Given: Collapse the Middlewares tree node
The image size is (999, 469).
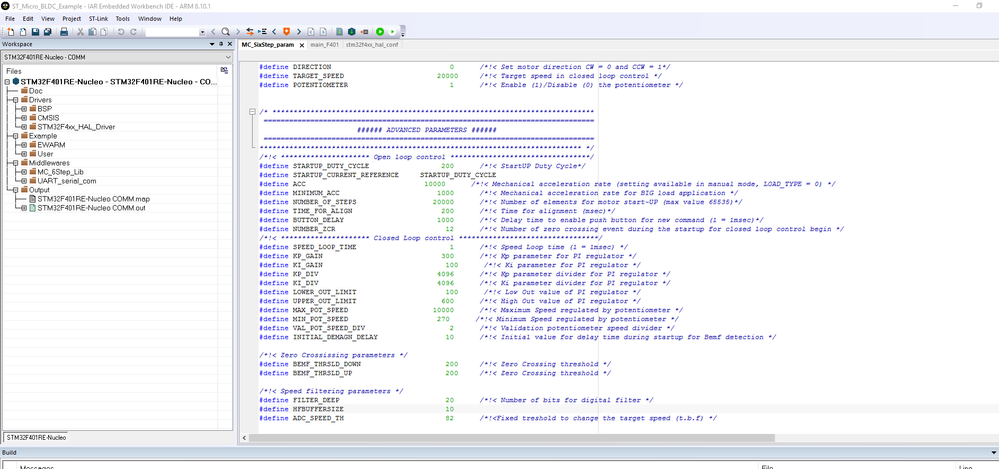Looking at the screenshot, I should pyautogui.click(x=14, y=162).
